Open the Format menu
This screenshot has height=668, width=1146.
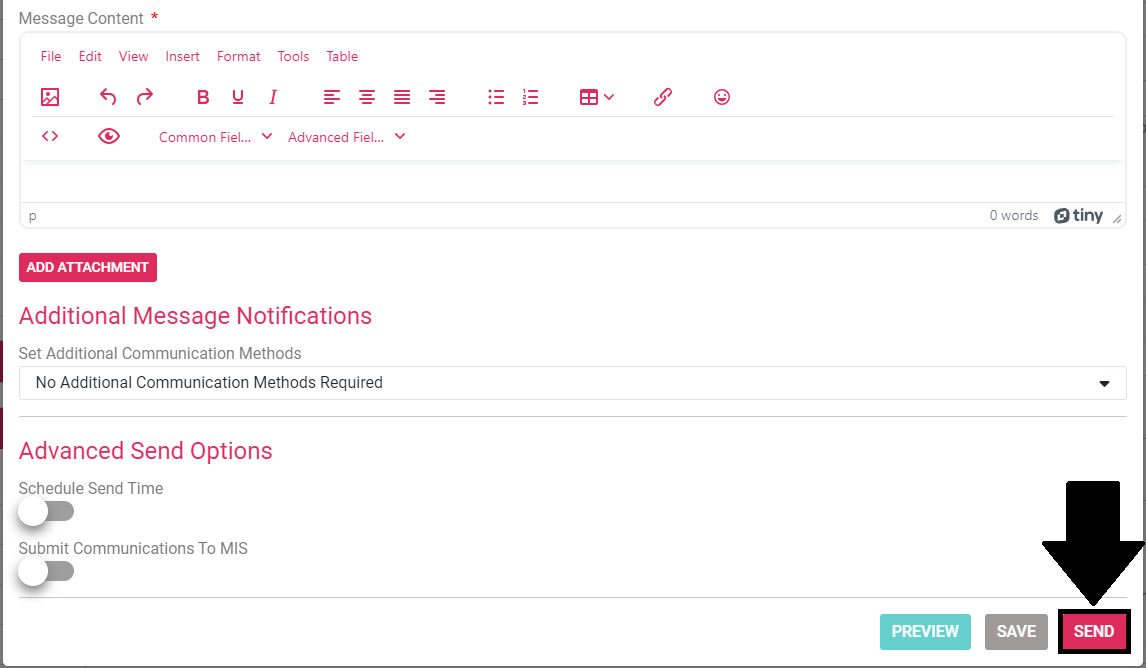tap(238, 56)
